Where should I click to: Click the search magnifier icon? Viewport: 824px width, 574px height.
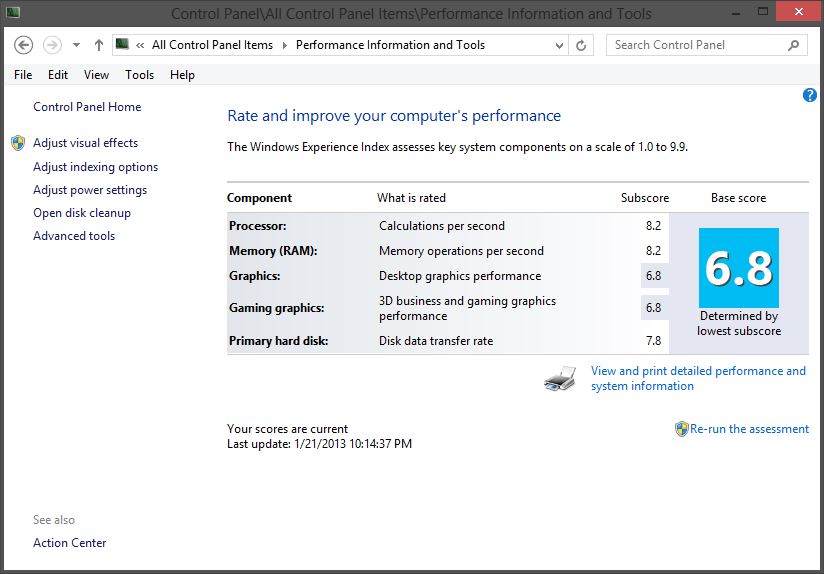(794, 45)
